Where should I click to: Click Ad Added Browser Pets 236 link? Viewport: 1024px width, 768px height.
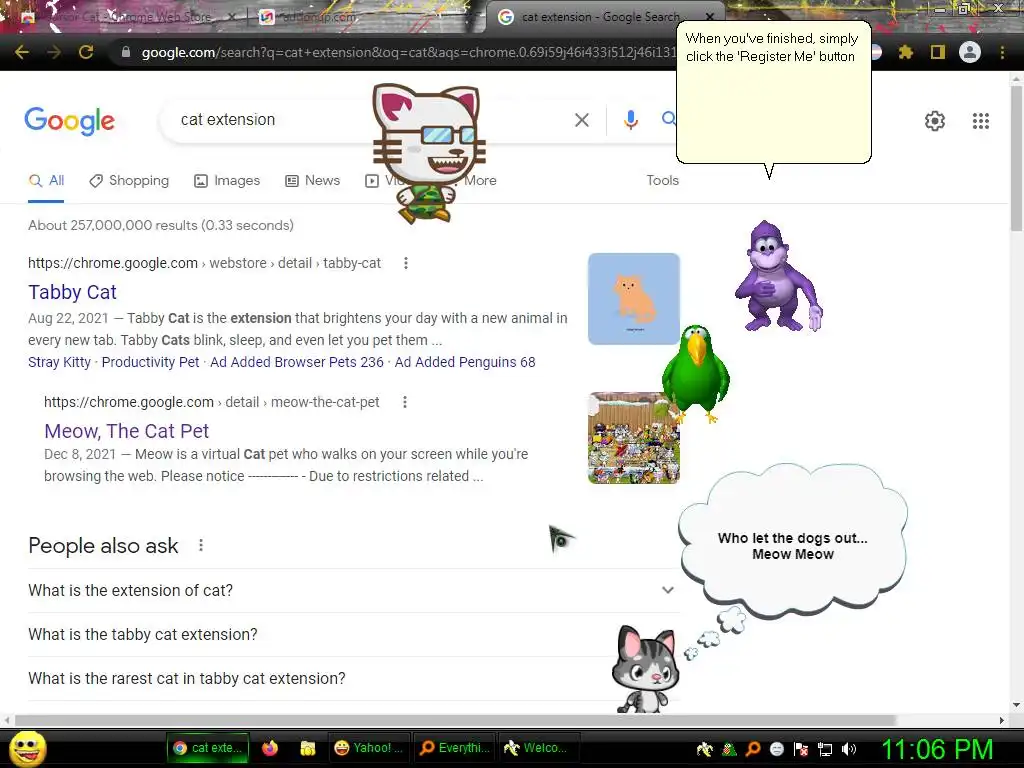296,362
